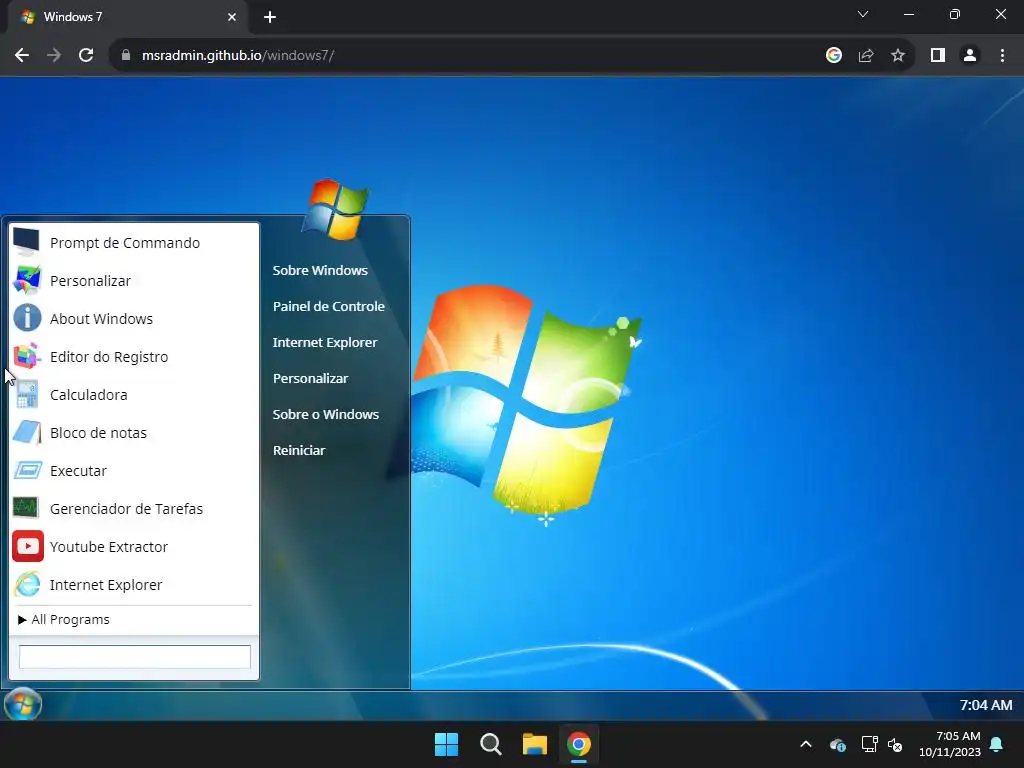Open the taskbar Search magnifier
The image size is (1024, 768).
[490, 744]
